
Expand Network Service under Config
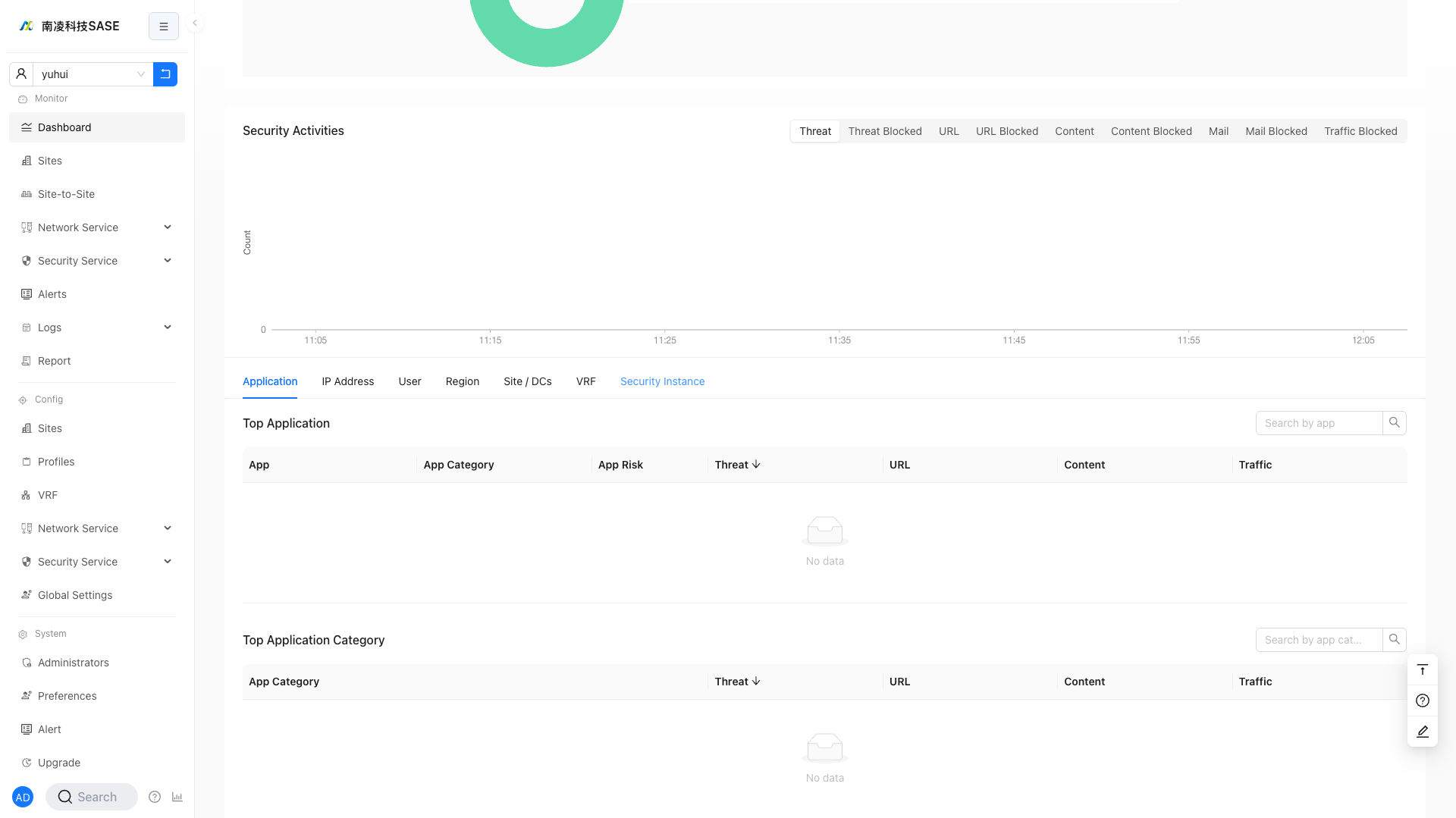click(x=97, y=528)
